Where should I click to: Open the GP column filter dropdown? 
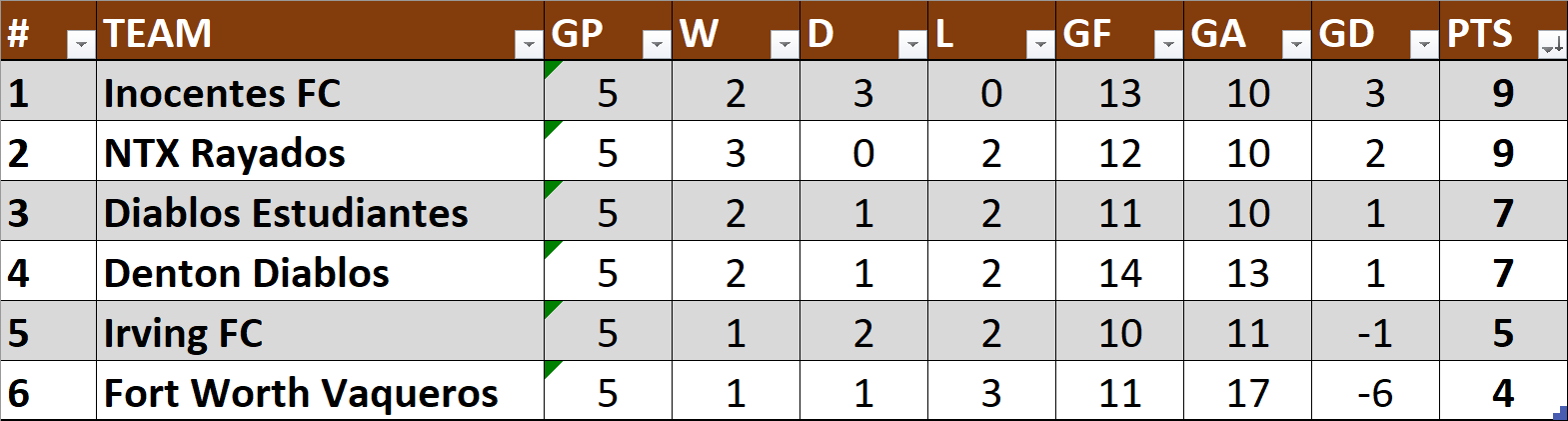(656, 44)
